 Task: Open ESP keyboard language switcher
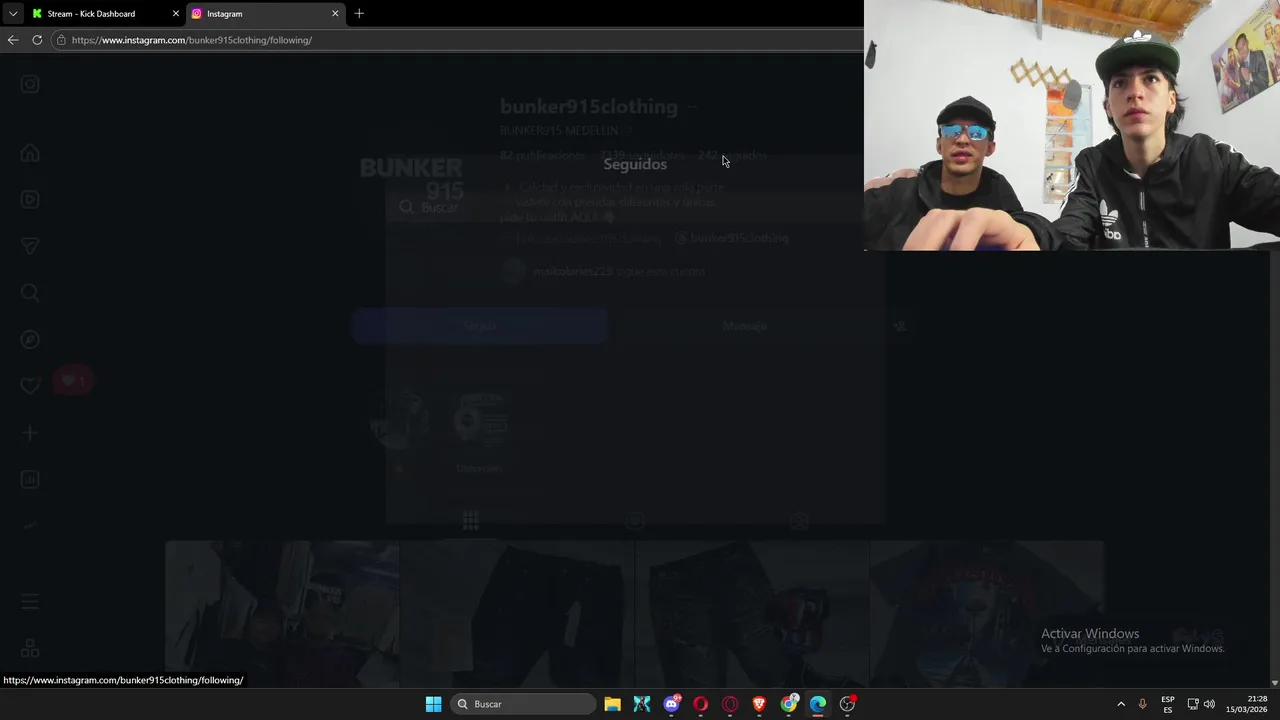[x=1167, y=704]
